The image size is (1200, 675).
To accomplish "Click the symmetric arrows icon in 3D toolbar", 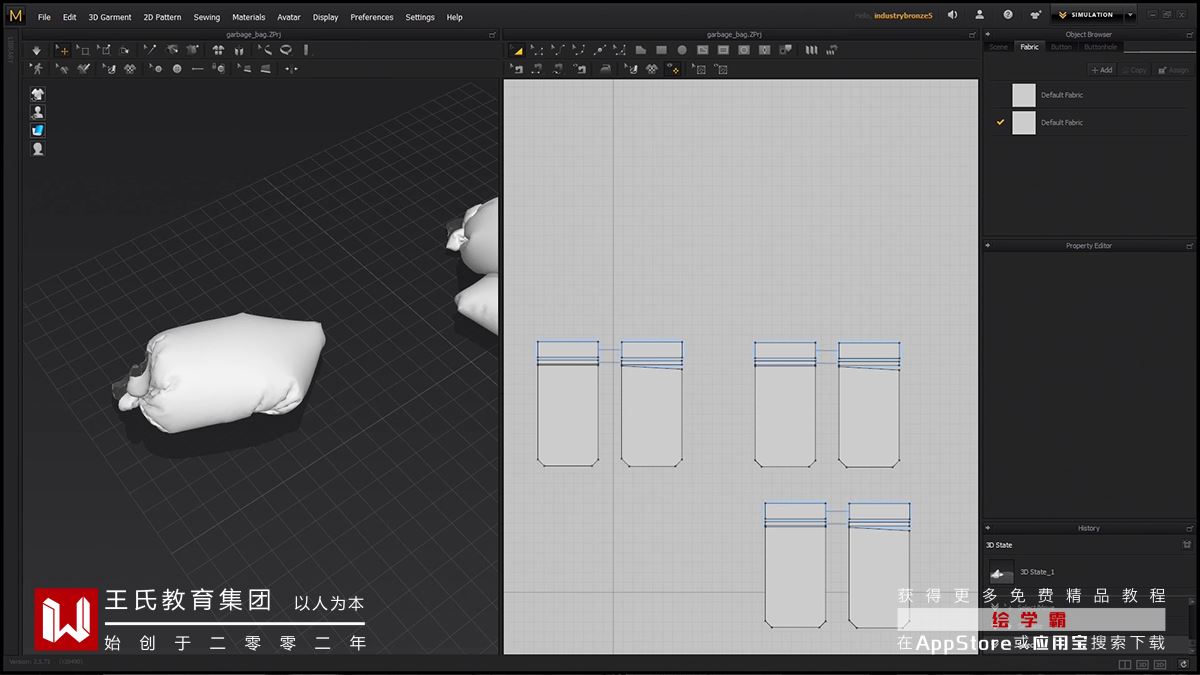I will 290,69.
